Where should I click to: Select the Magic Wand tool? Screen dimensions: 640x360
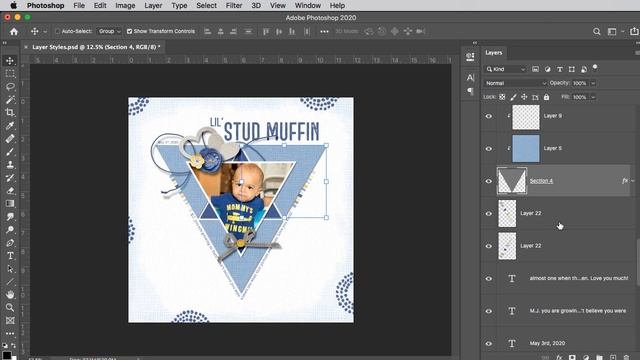point(10,100)
